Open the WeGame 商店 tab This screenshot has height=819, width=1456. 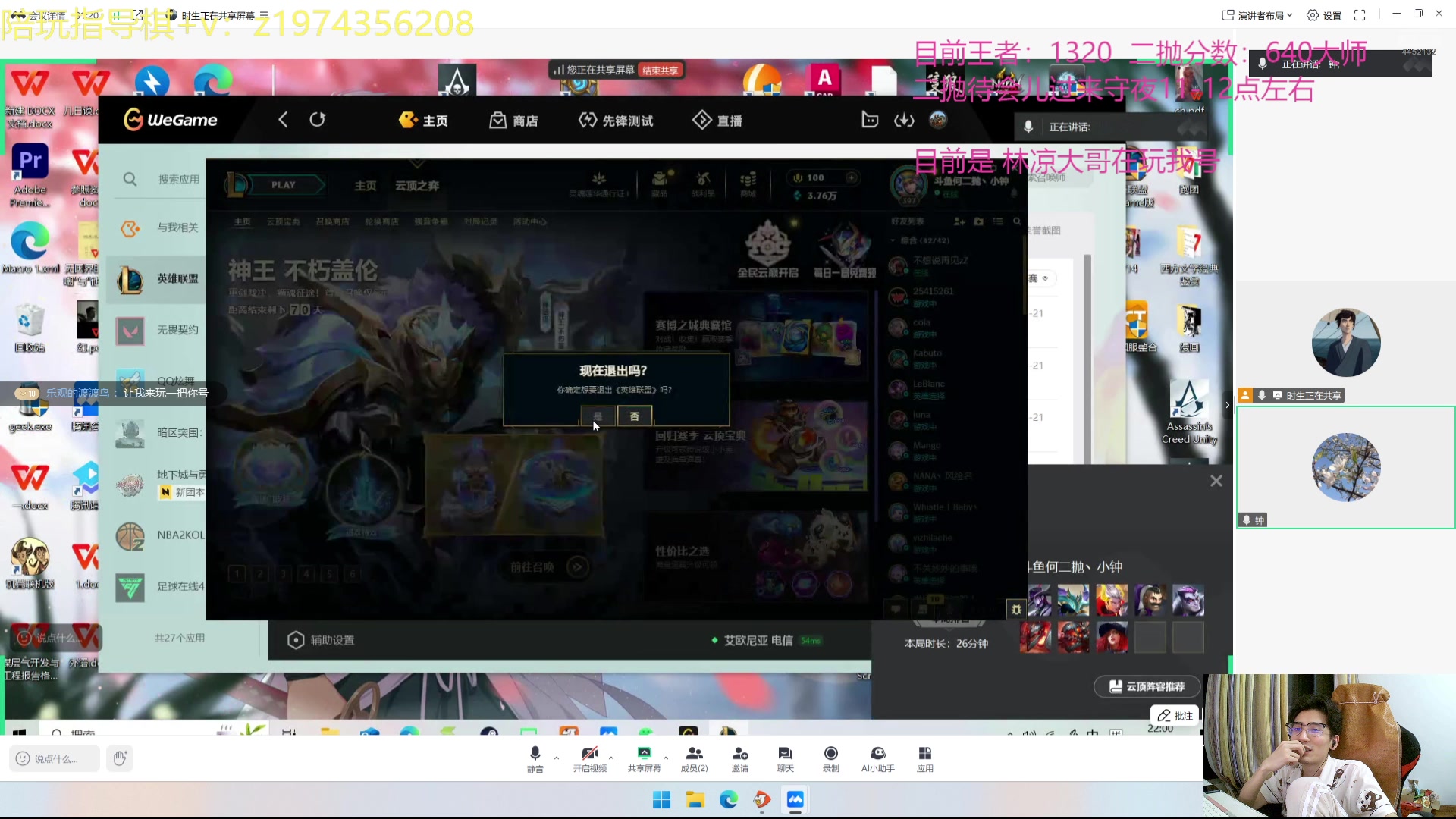[x=513, y=121]
